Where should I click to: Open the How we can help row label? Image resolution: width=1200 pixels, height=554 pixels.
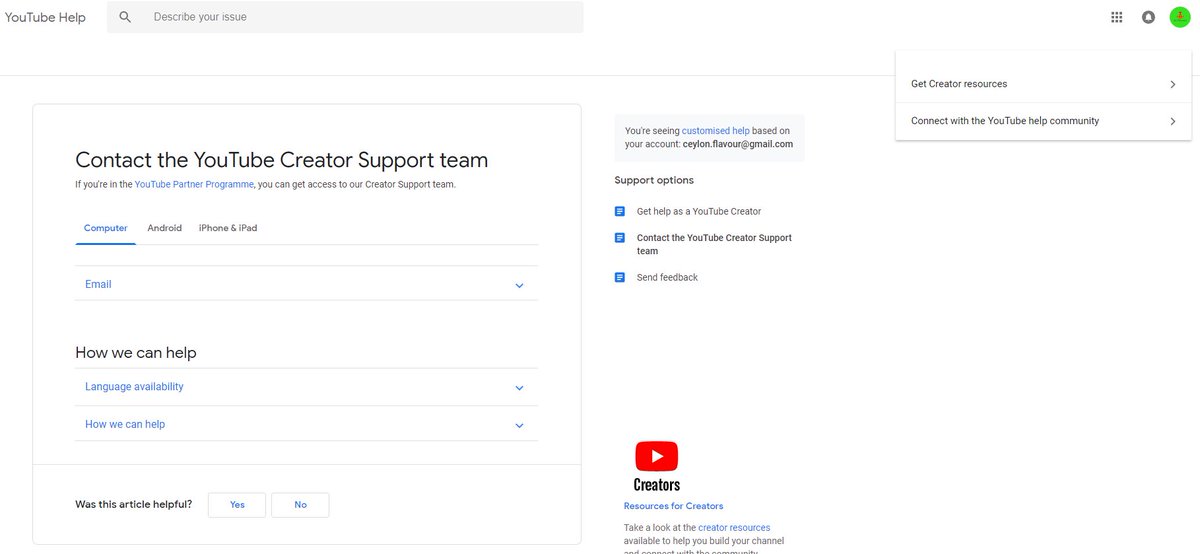125,424
